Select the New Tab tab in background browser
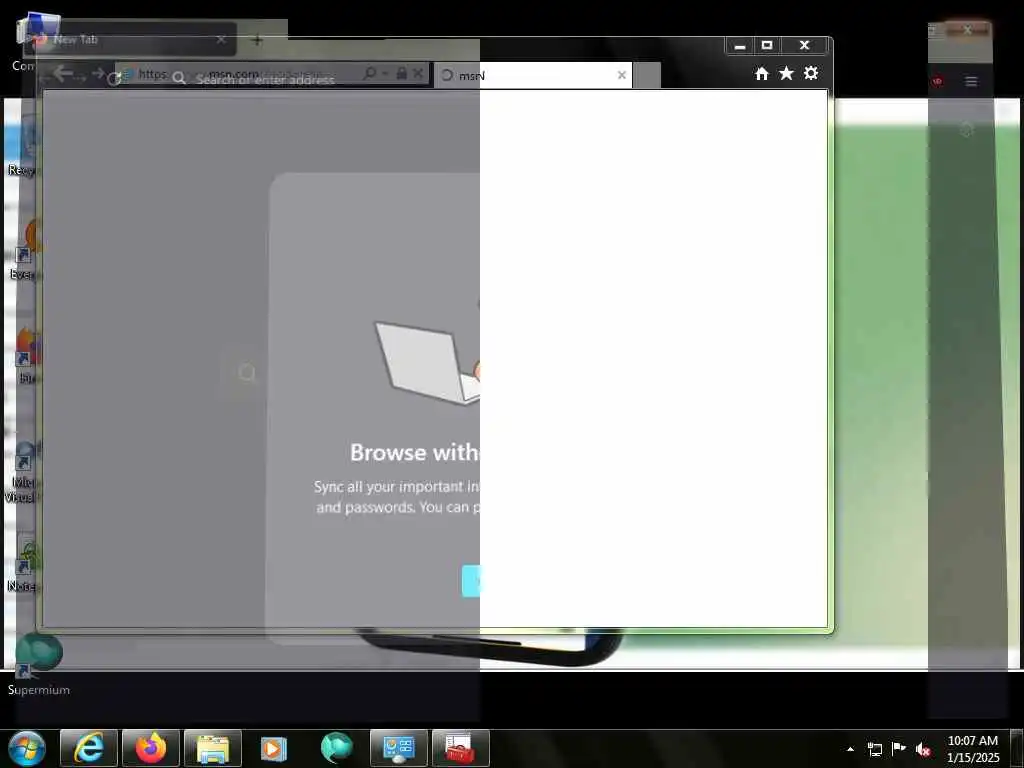Image resolution: width=1024 pixels, height=768 pixels. point(129,39)
